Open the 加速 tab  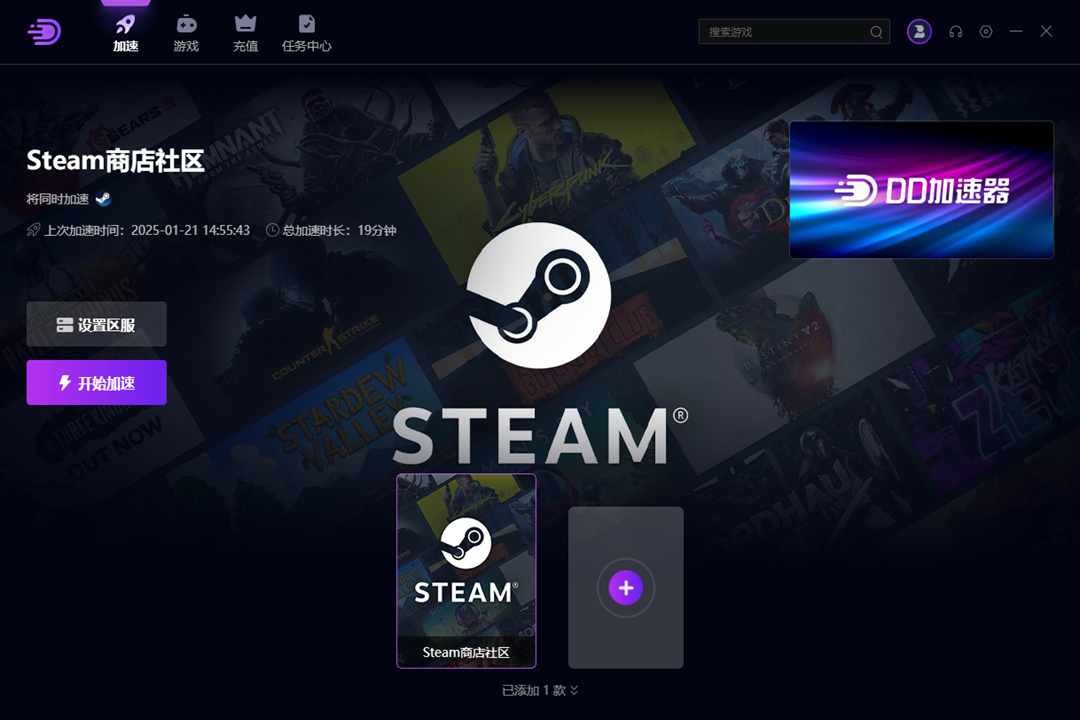pyautogui.click(x=125, y=34)
